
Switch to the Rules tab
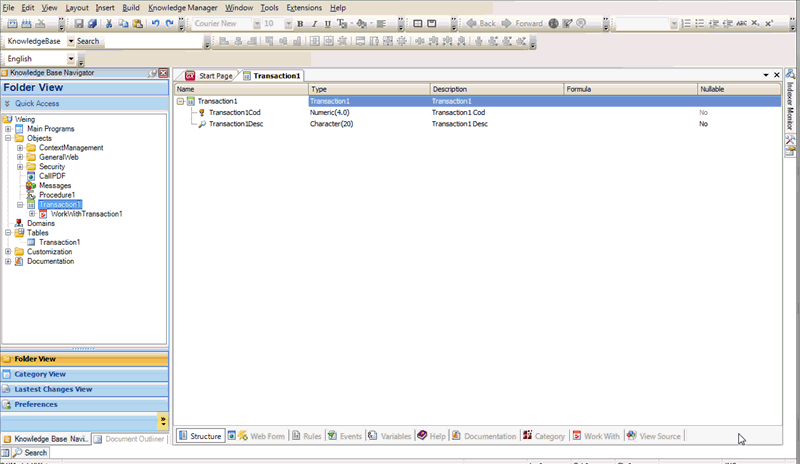point(307,436)
